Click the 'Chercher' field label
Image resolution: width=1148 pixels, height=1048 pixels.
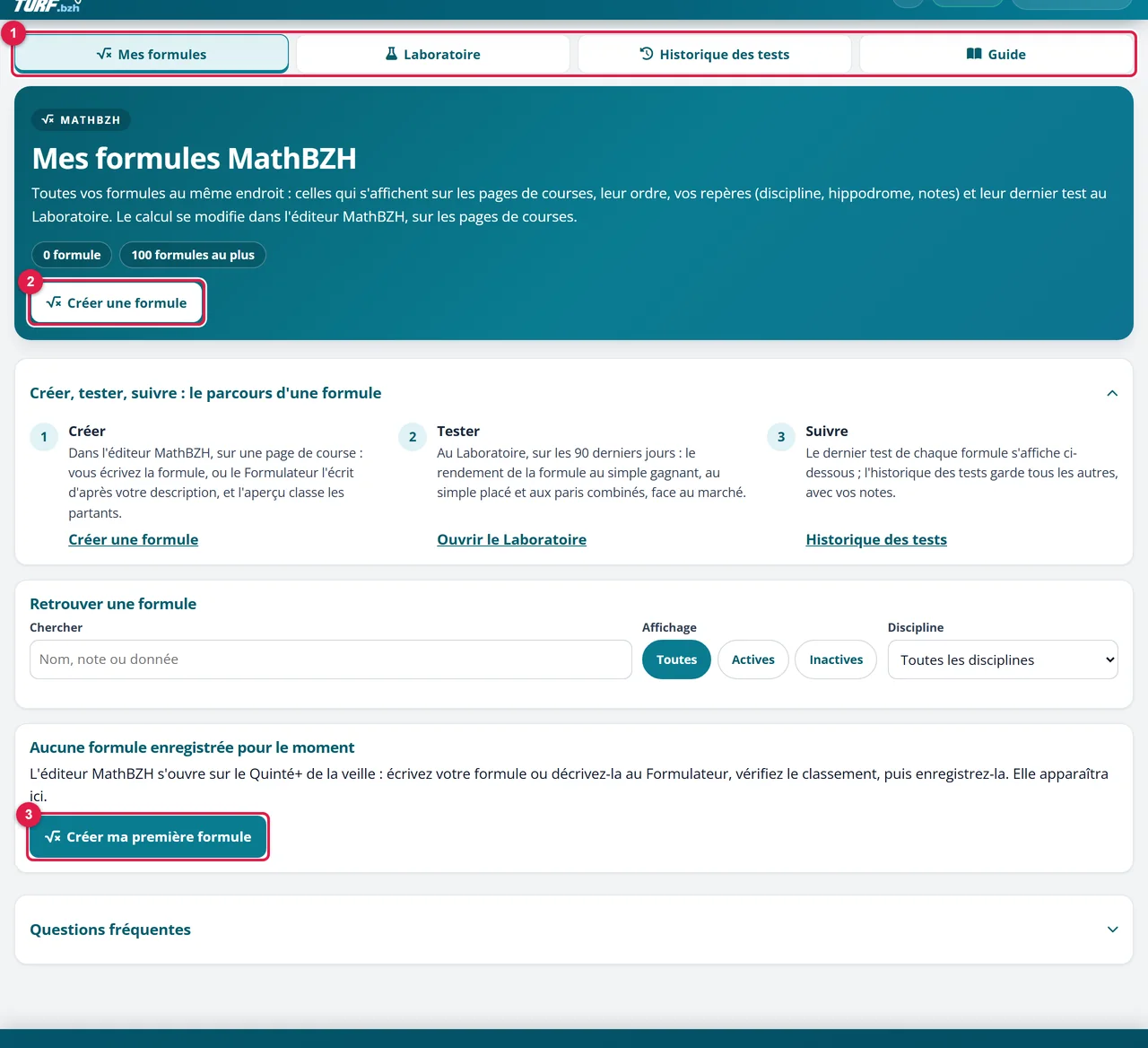tap(56, 627)
